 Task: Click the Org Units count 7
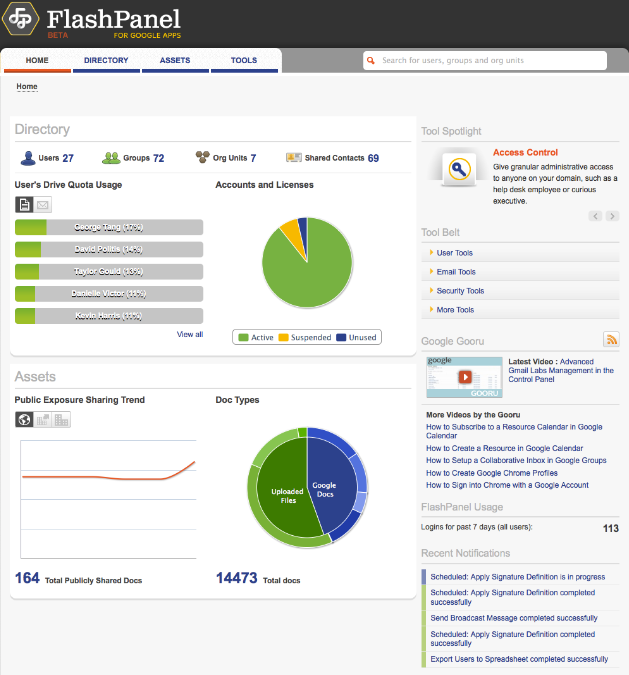coord(253,158)
